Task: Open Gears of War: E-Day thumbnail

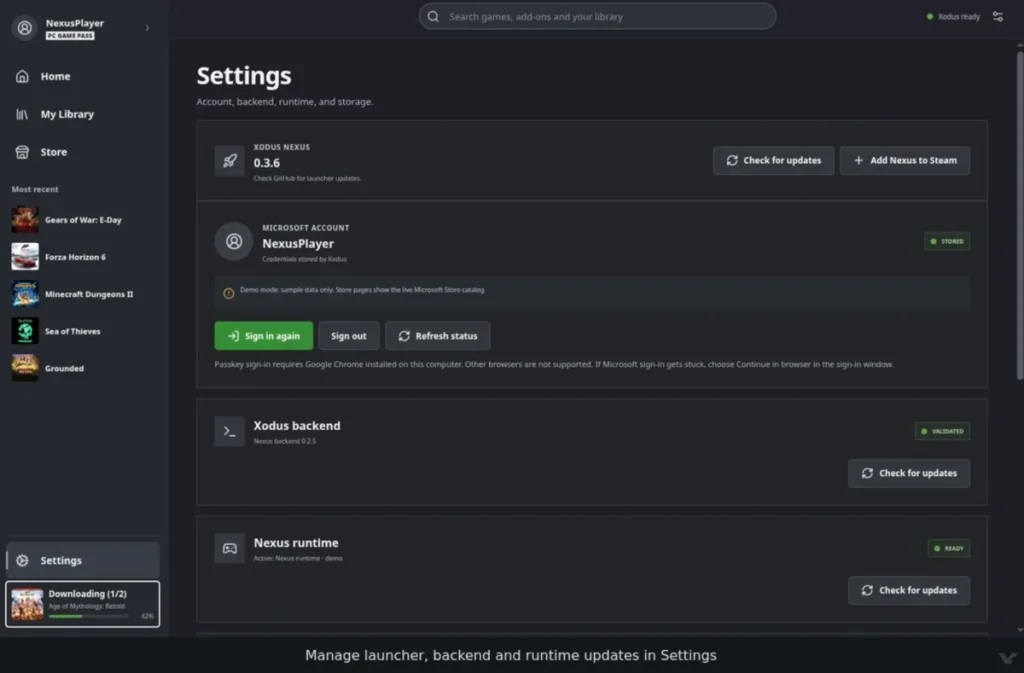Action: [25, 219]
